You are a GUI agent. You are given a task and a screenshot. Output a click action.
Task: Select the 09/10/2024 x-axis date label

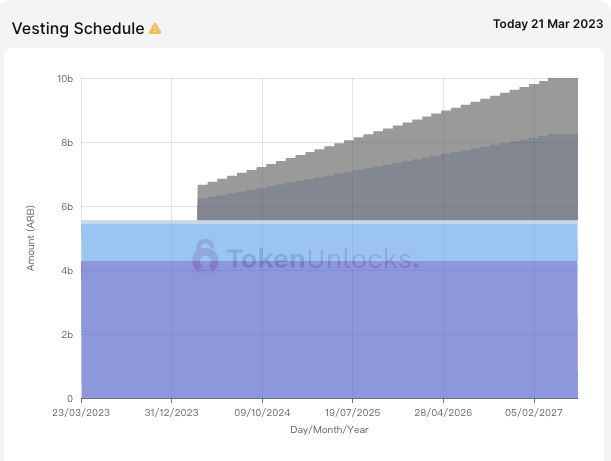(262, 412)
